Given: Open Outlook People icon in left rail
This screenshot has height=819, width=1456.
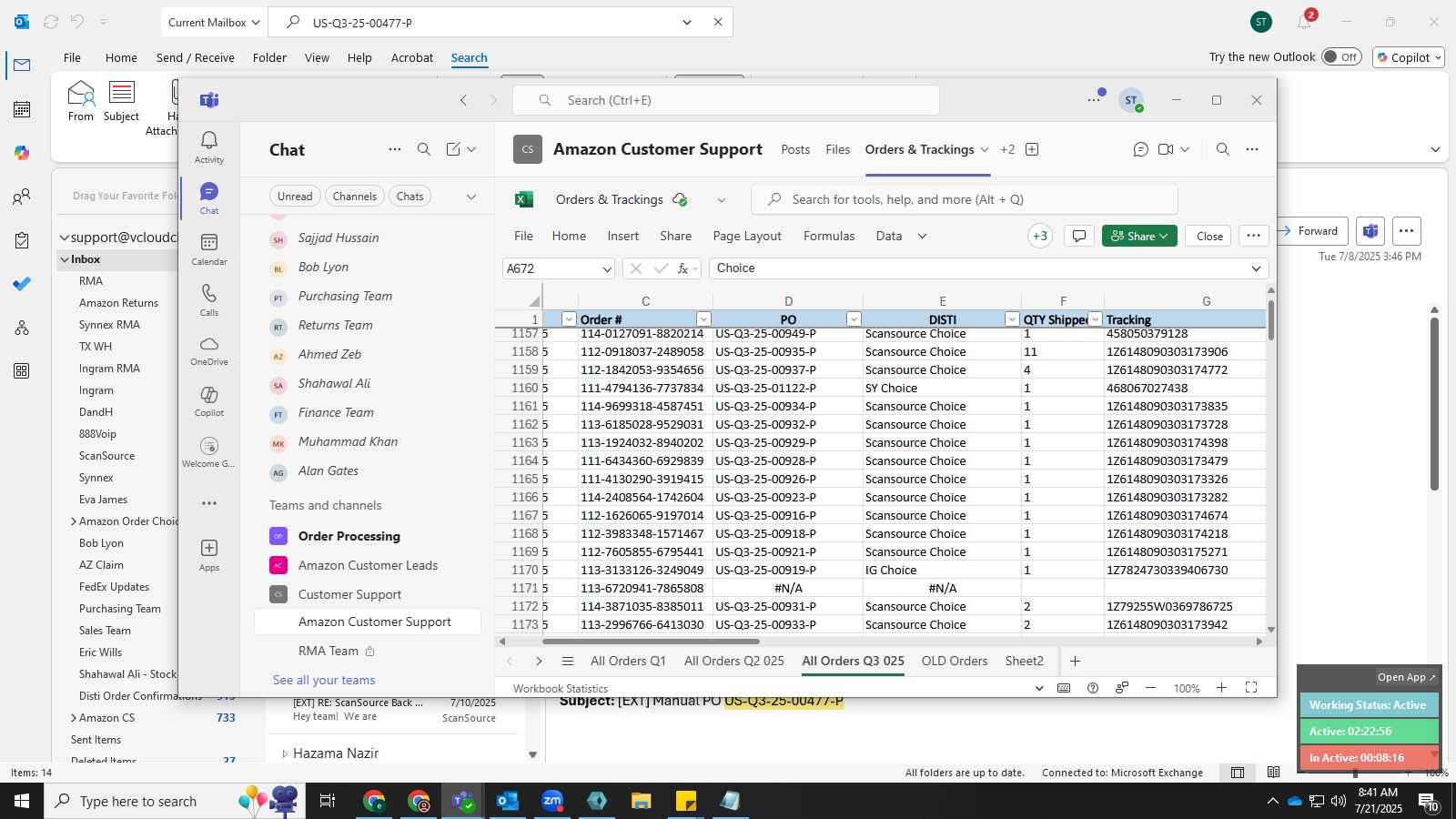Looking at the screenshot, I should point(22,197).
